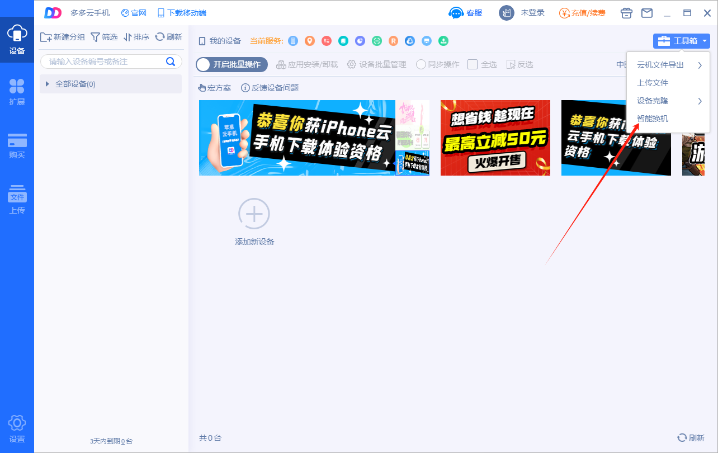Image resolution: width=718 pixels, height=454 pixels.
Task: Open the gift shop box icon
Action: (x=626, y=13)
